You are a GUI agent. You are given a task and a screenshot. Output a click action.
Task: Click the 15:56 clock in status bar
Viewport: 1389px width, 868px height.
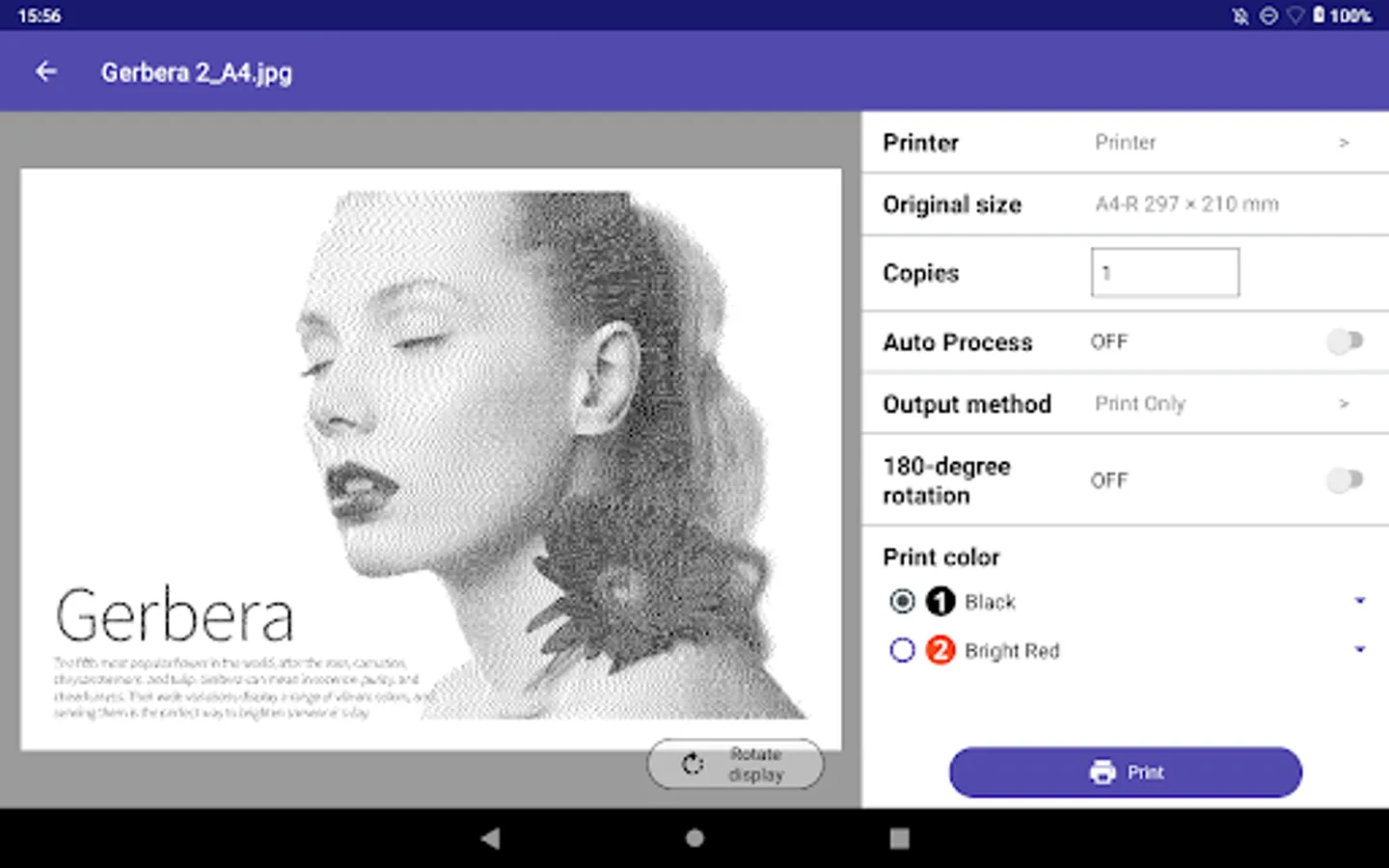coord(39,15)
